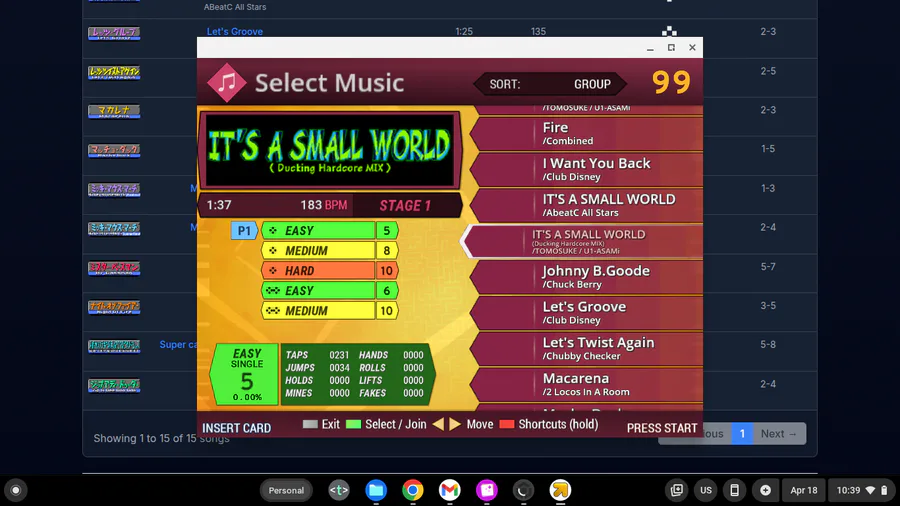Image resolution: width=900 pixels, height=506 pixels.
Task: Select single MEDIUM difficulty level 8
Action: coord(330,251)
